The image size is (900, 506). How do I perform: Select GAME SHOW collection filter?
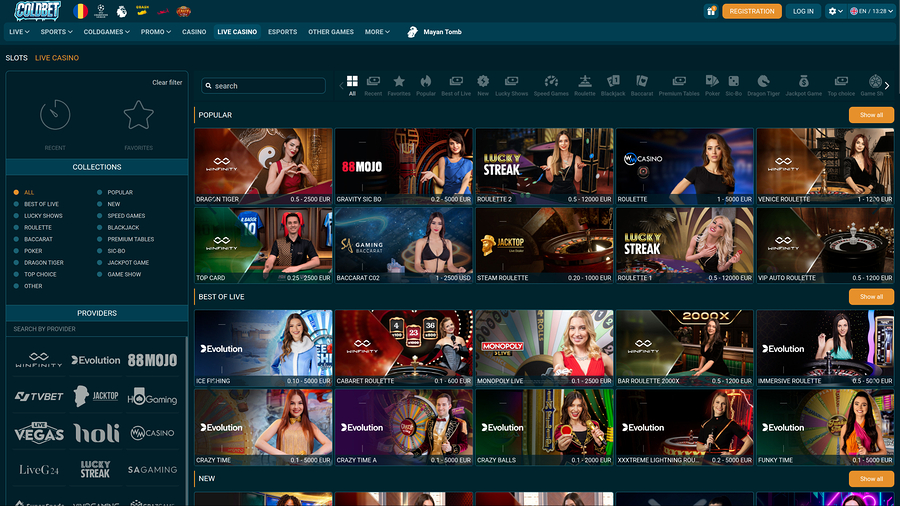click(x=119, y=274)
